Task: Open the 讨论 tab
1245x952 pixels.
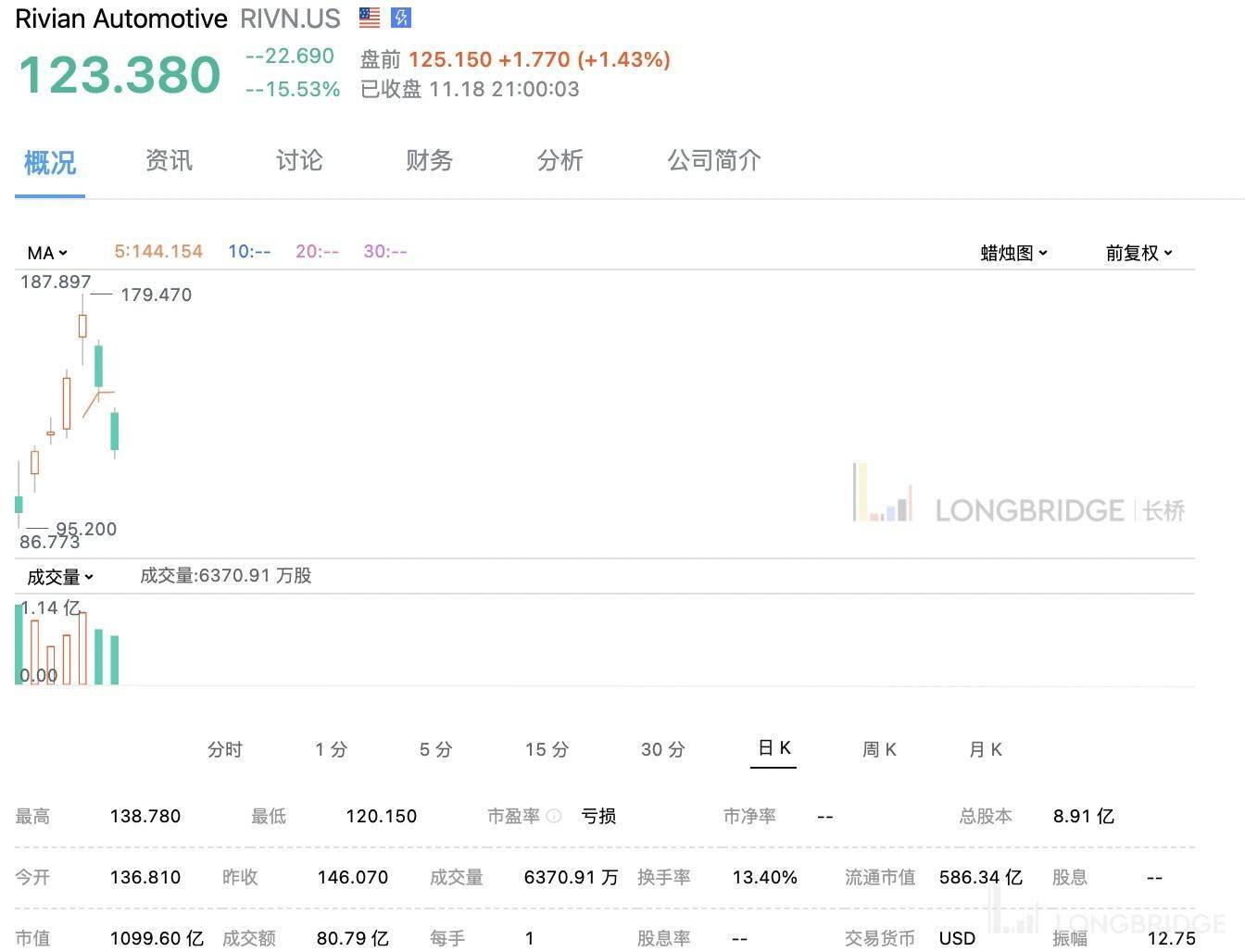Action: pyautogui.click(x=299, y=161)
